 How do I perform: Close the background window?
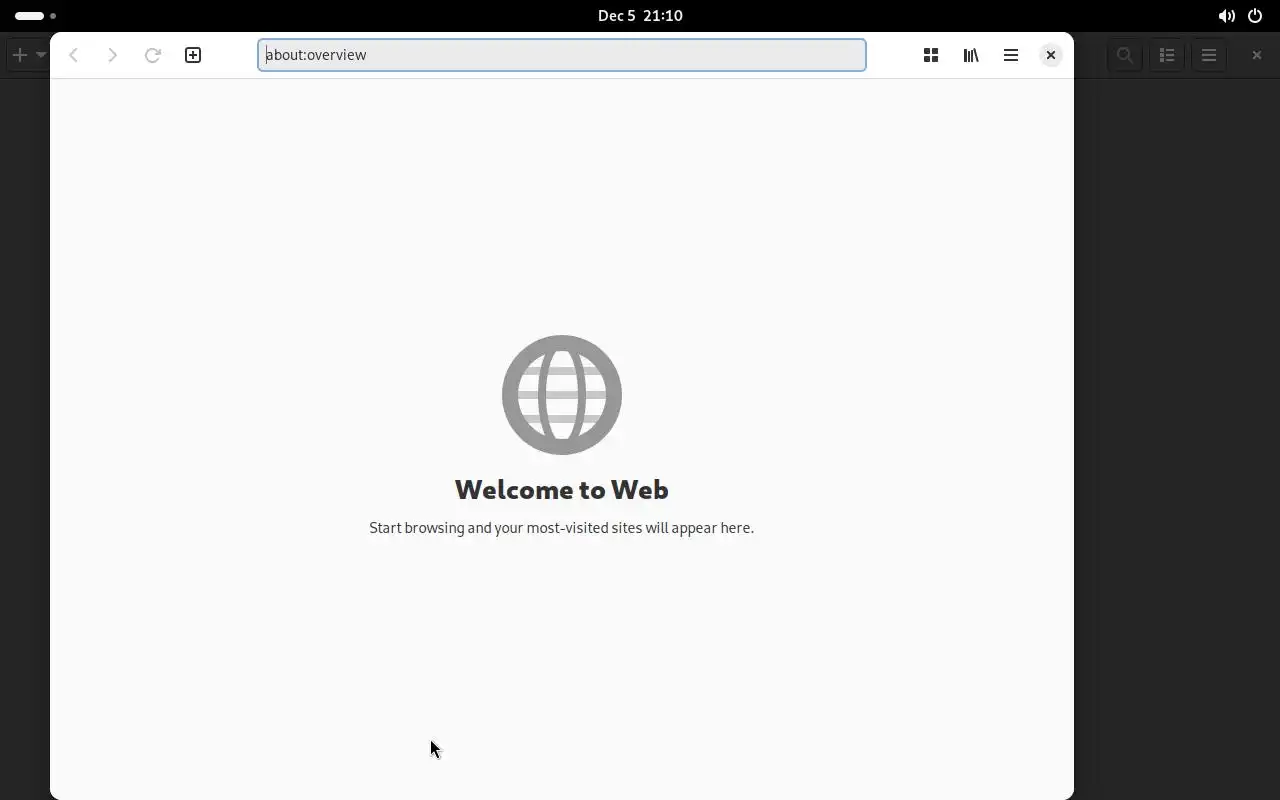click(x=1257, y=55)
